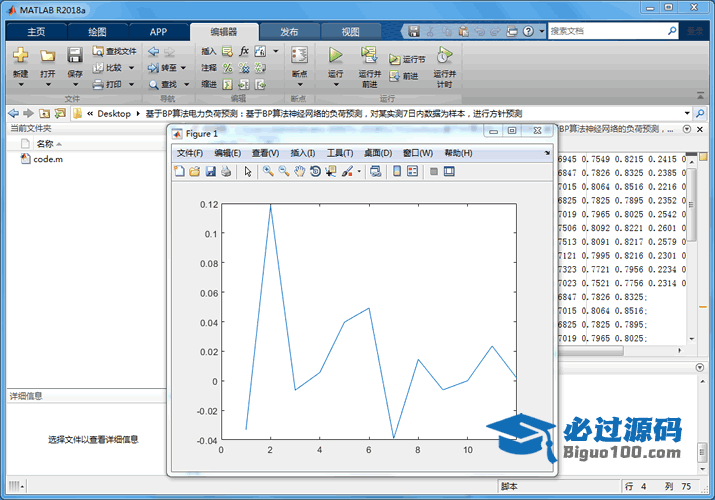Select Rotate 3D tool in Figure 1 toolbar
Viewport: 715px width, 500px height.
(x=315, y=171)
